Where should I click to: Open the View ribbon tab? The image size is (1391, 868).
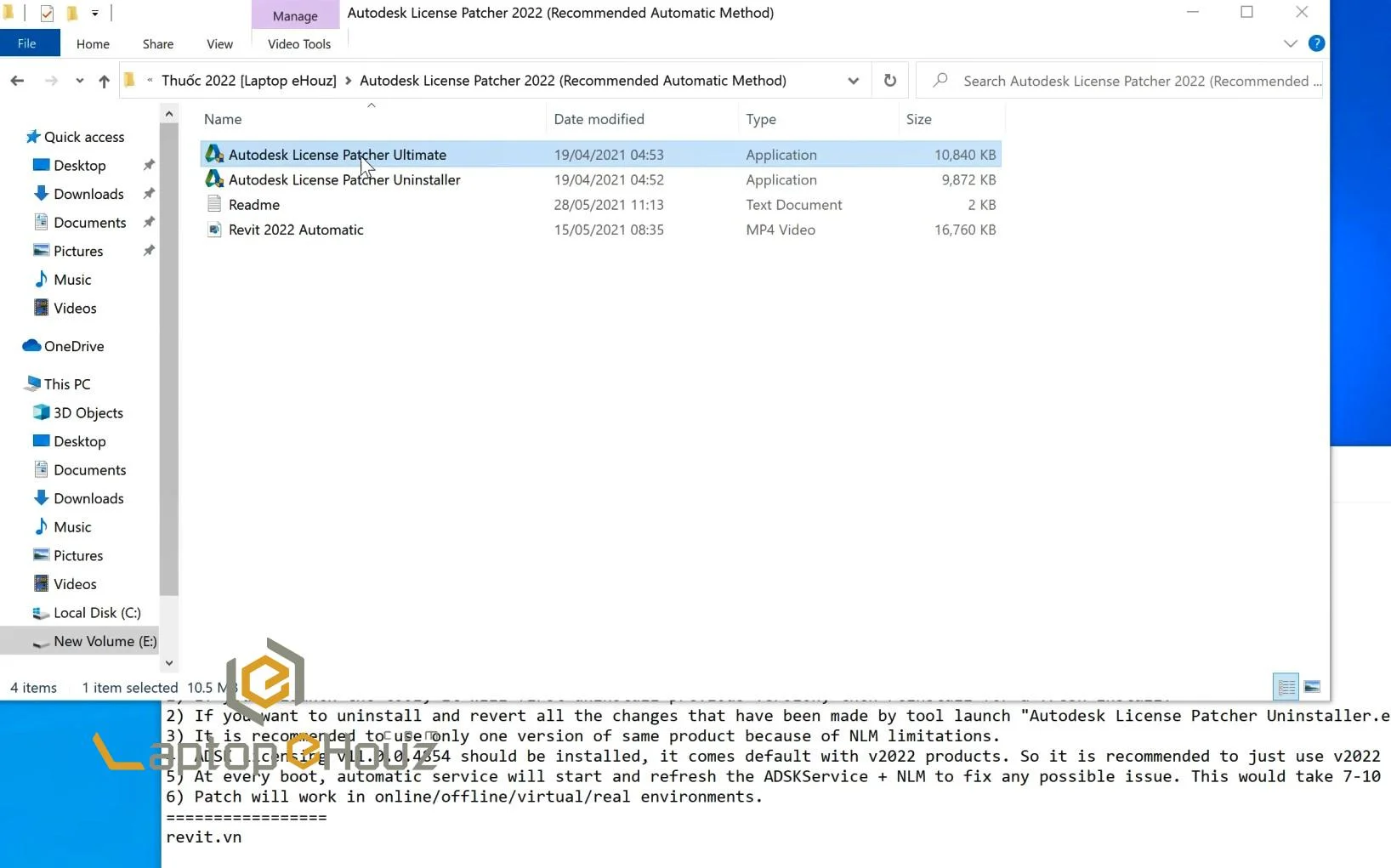[219, 44]
